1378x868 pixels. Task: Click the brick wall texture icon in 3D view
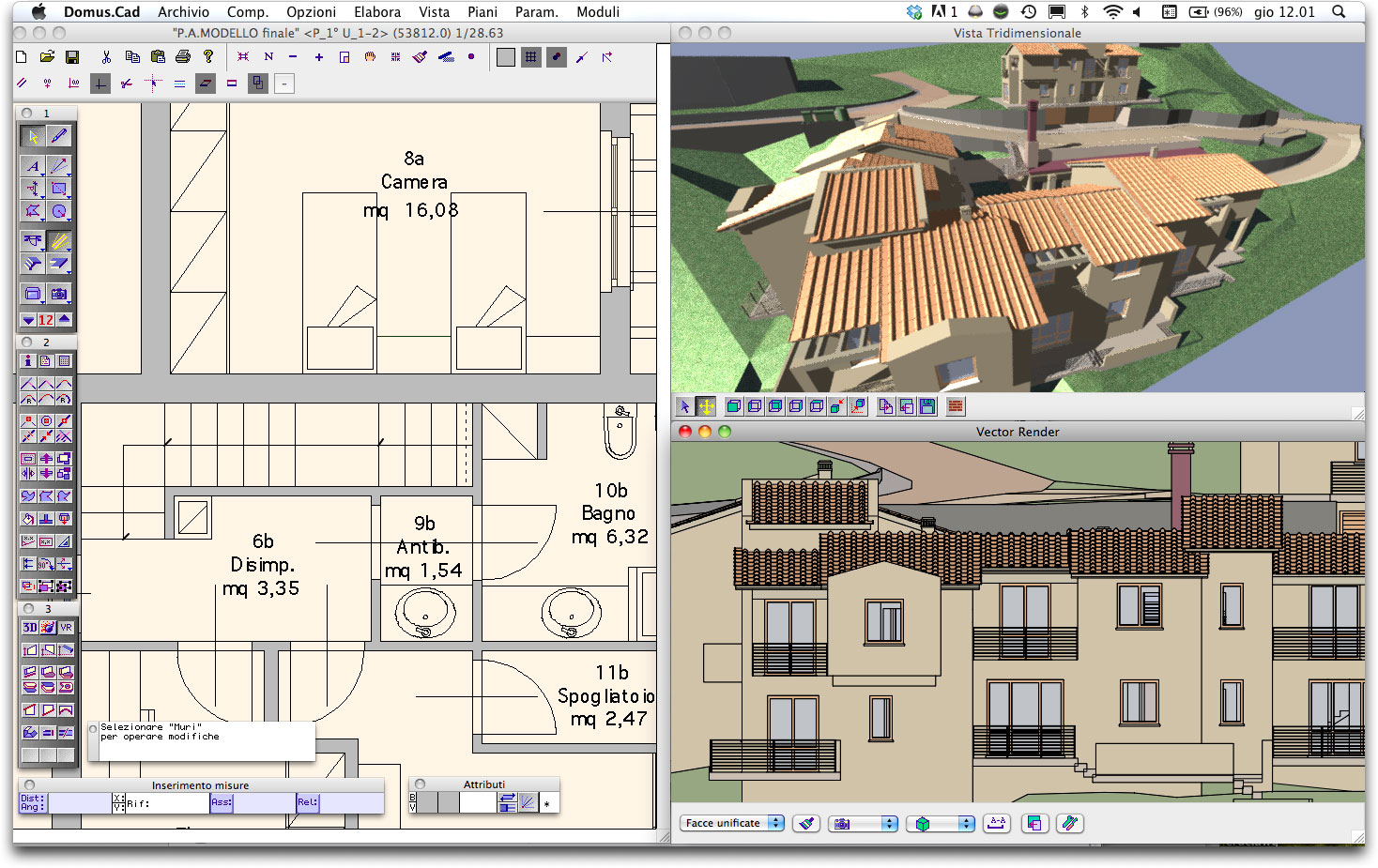956,406
